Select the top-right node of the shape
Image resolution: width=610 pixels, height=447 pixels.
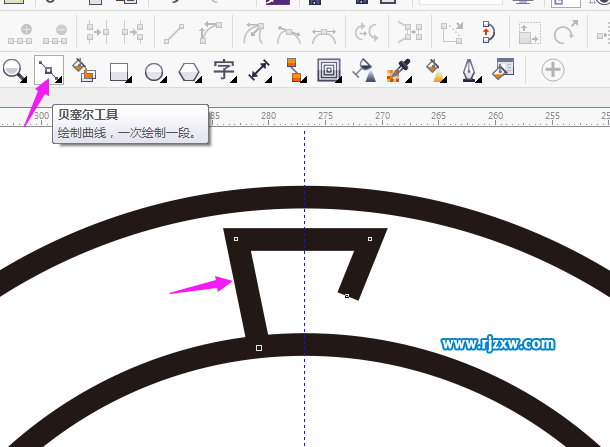pos(370,239)
